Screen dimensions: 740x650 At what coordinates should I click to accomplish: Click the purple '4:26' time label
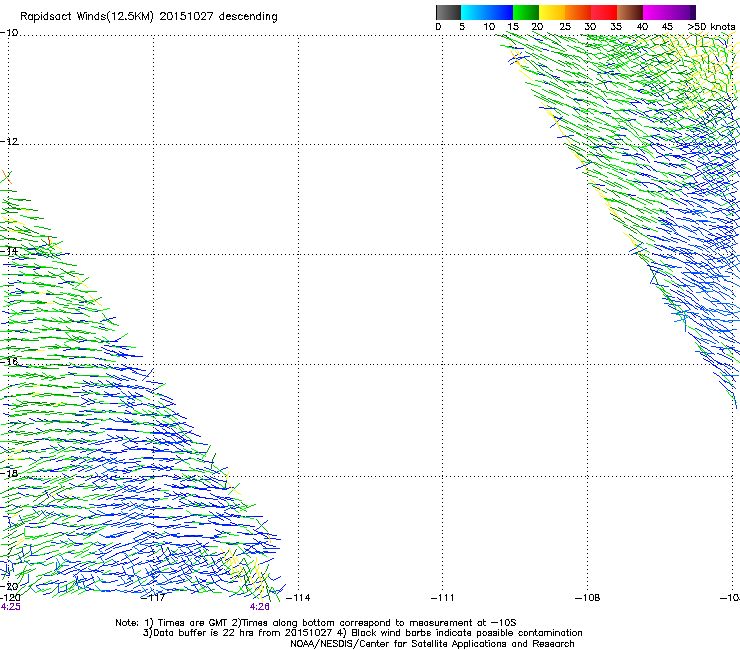(260, 607)
